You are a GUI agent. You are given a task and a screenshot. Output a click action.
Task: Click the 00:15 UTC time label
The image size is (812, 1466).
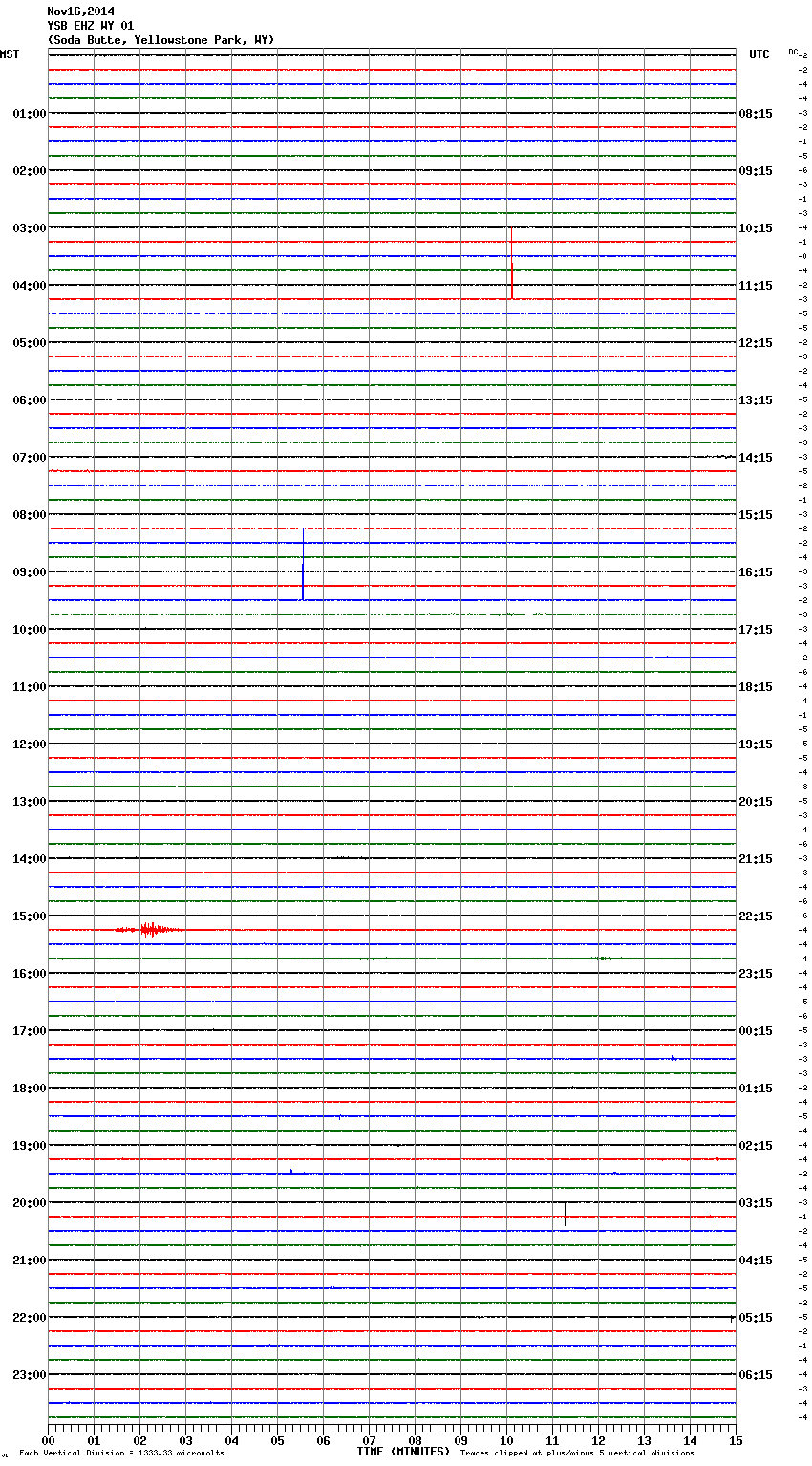click(x=756, y=1031)
